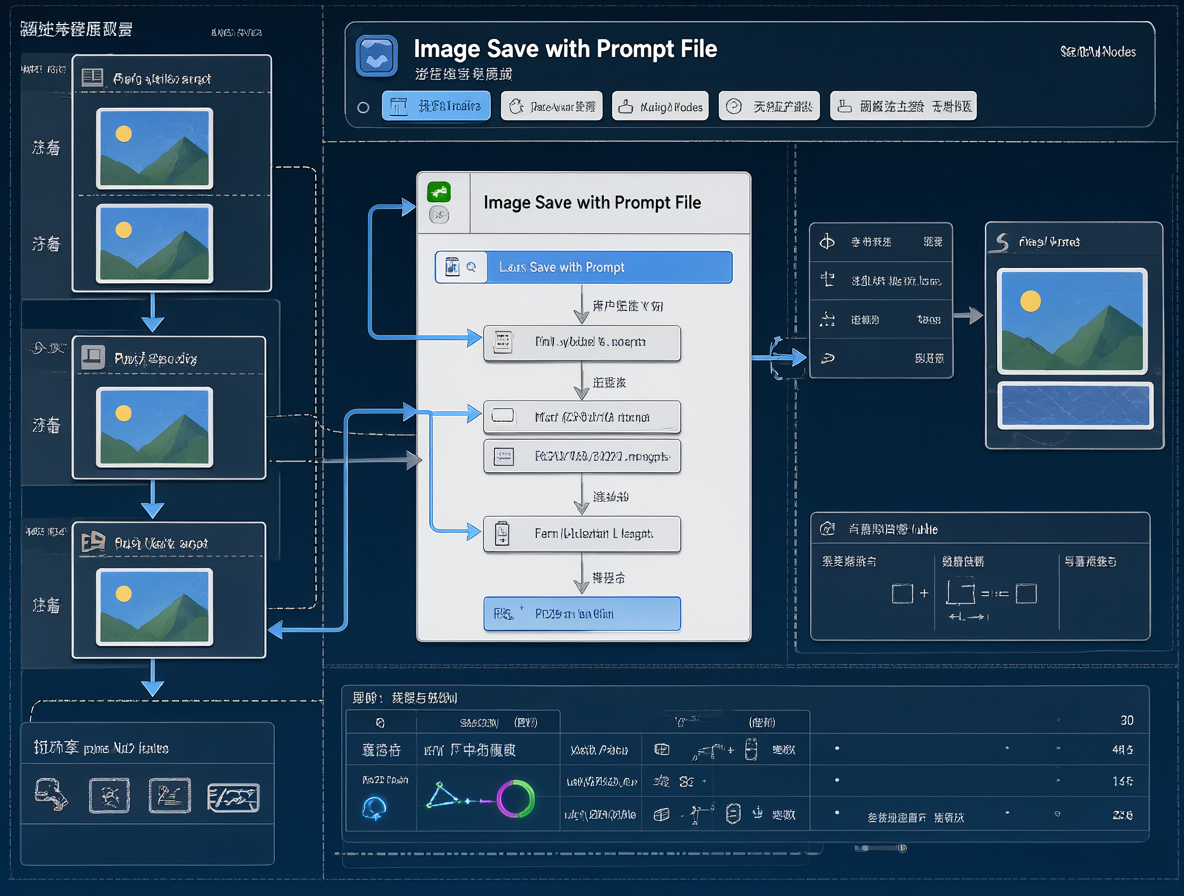The height and width of the screenshot is (896, 1184).
Task: Open the header tab with the clock icon
Action: (769, 106)
